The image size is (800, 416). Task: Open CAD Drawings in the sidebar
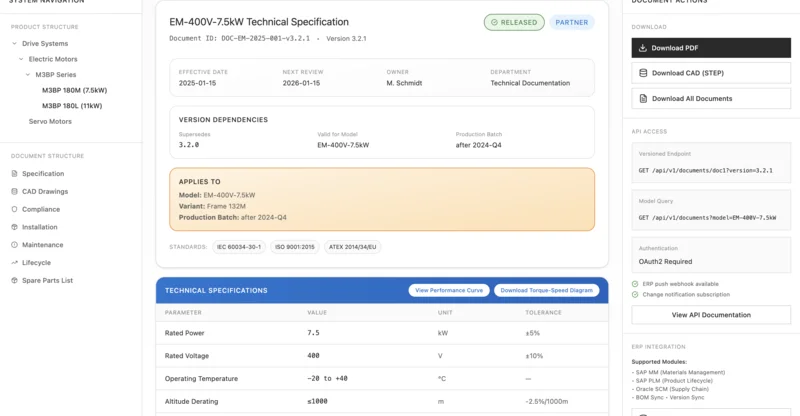(x=45, y=191)
